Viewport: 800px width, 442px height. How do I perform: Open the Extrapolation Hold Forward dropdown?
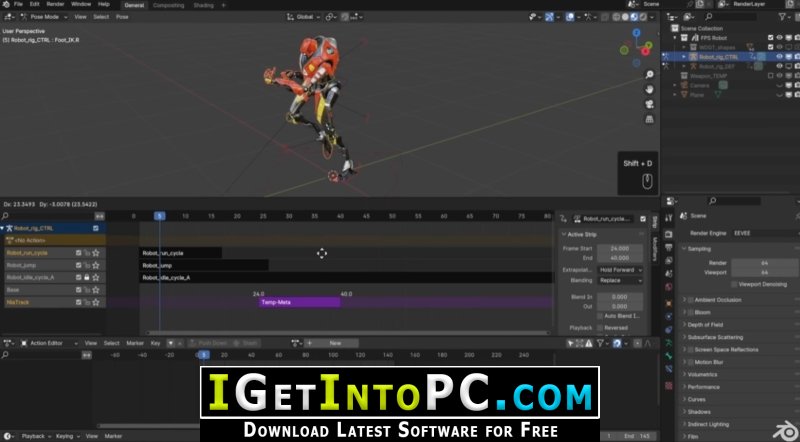(621, 270)
